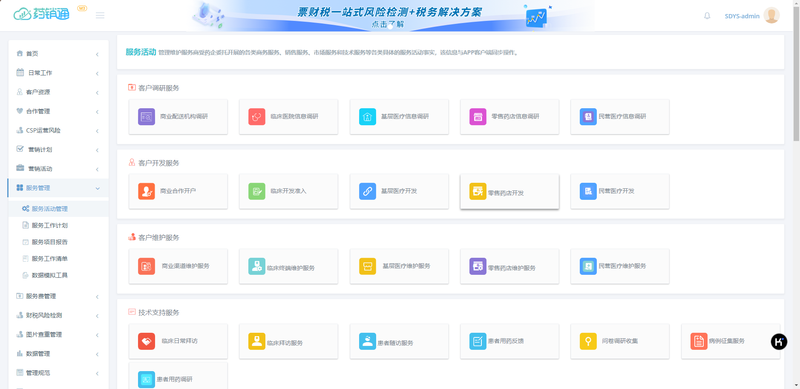This screenshot has width=800, height=389.
Task: Open the 商业合作开户 orange person icon
Action: point(146,191)
